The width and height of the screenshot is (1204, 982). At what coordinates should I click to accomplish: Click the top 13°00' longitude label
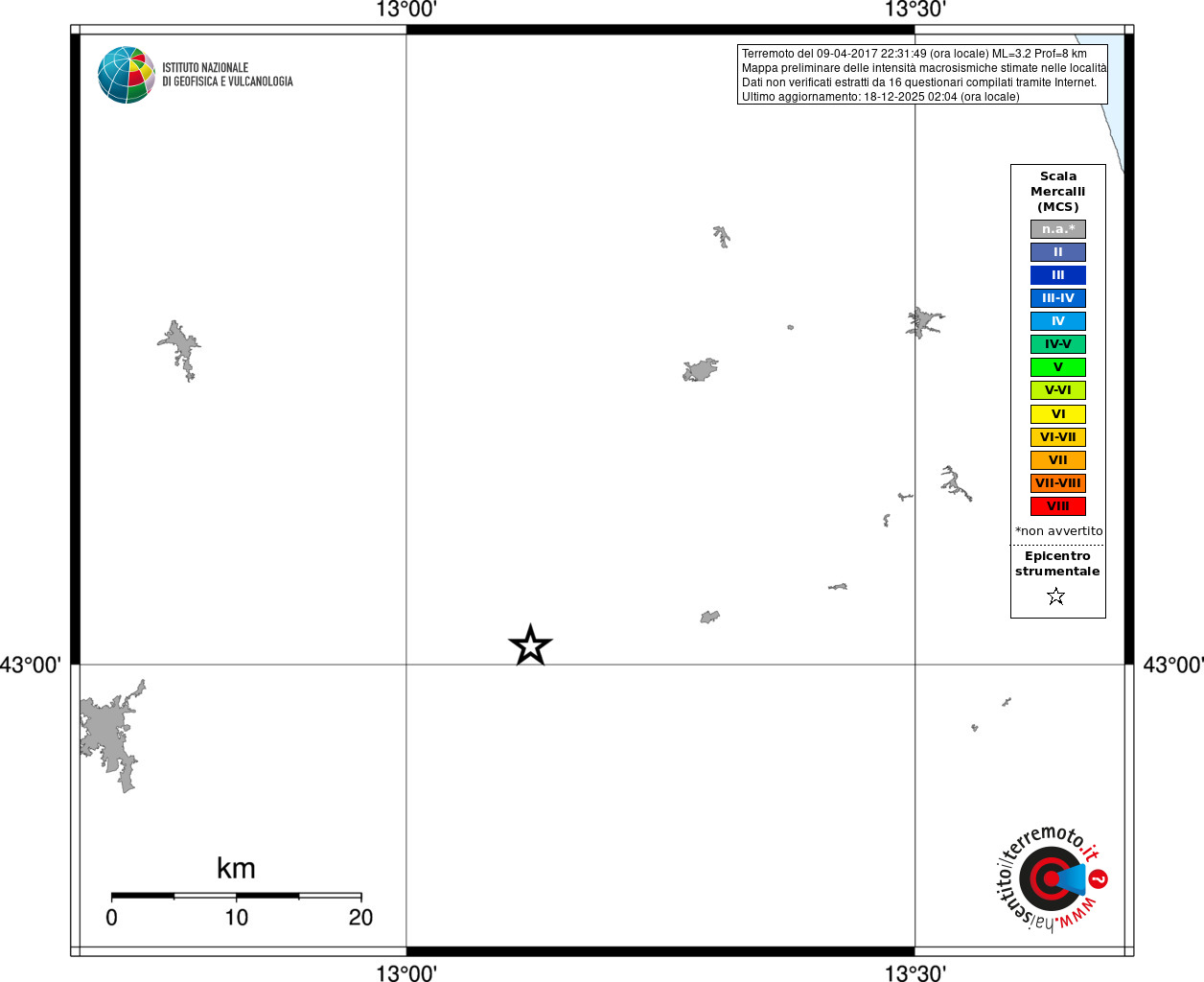tap(406, 10)
